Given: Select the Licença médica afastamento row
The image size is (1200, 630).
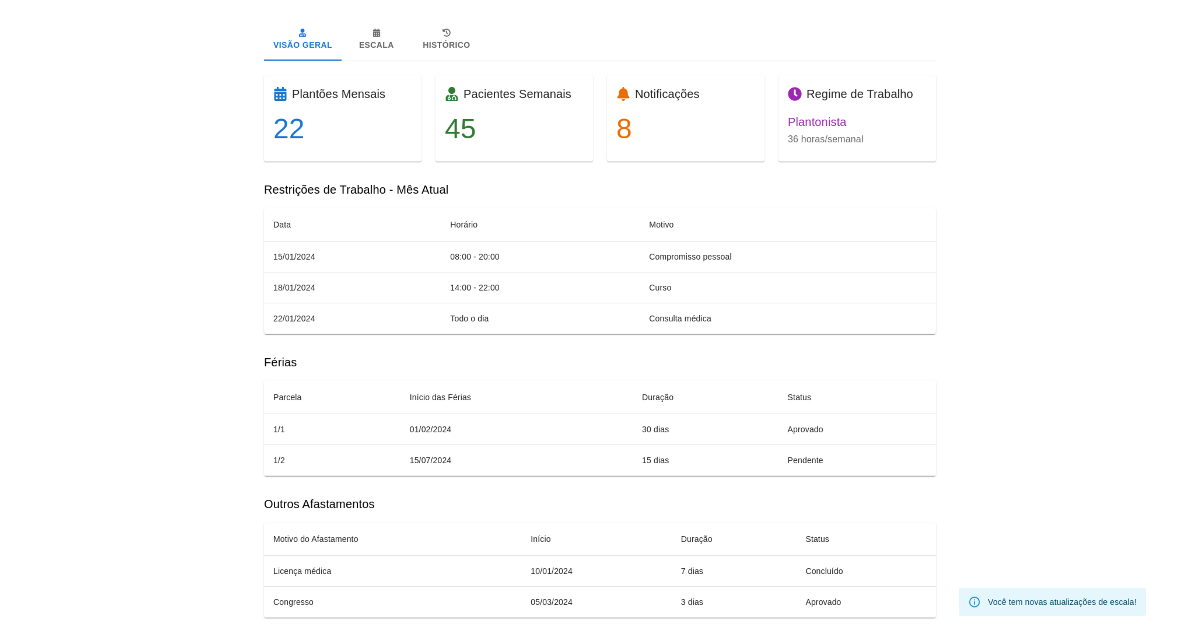Looking at the screenshot, I should (x=600, y=571).
